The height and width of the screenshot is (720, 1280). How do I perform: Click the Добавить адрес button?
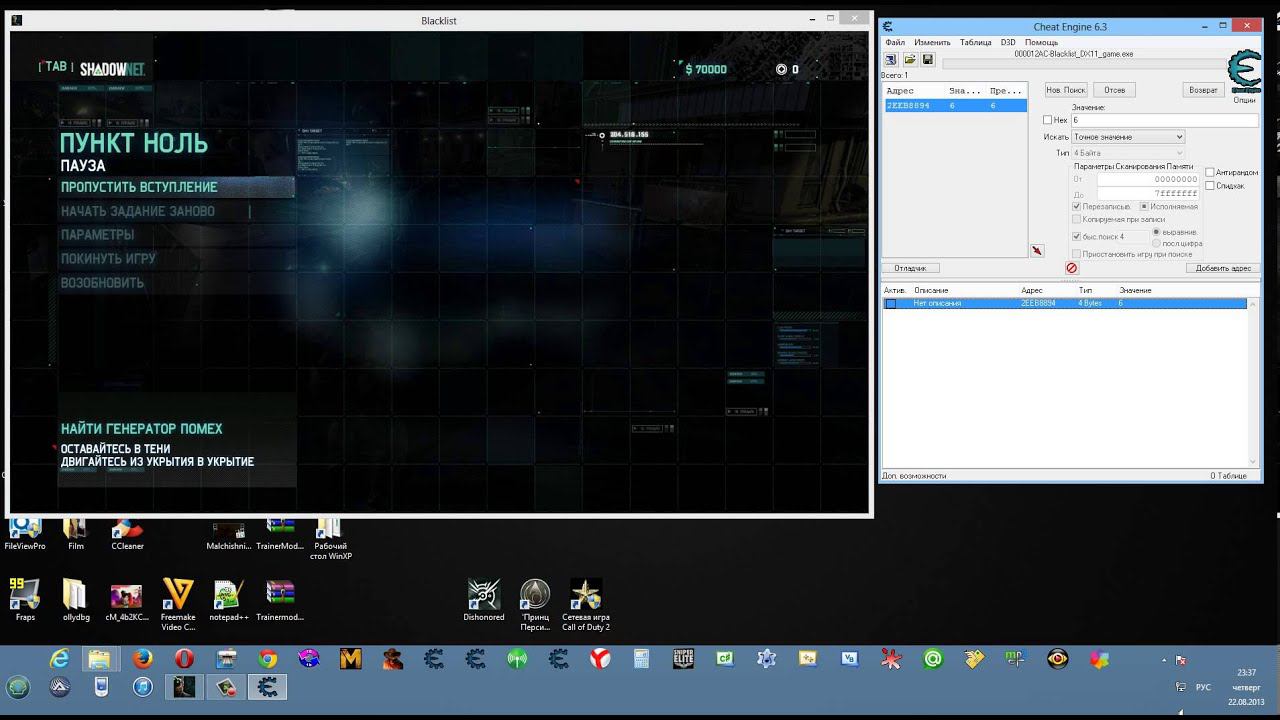(x=1223, y=268)
